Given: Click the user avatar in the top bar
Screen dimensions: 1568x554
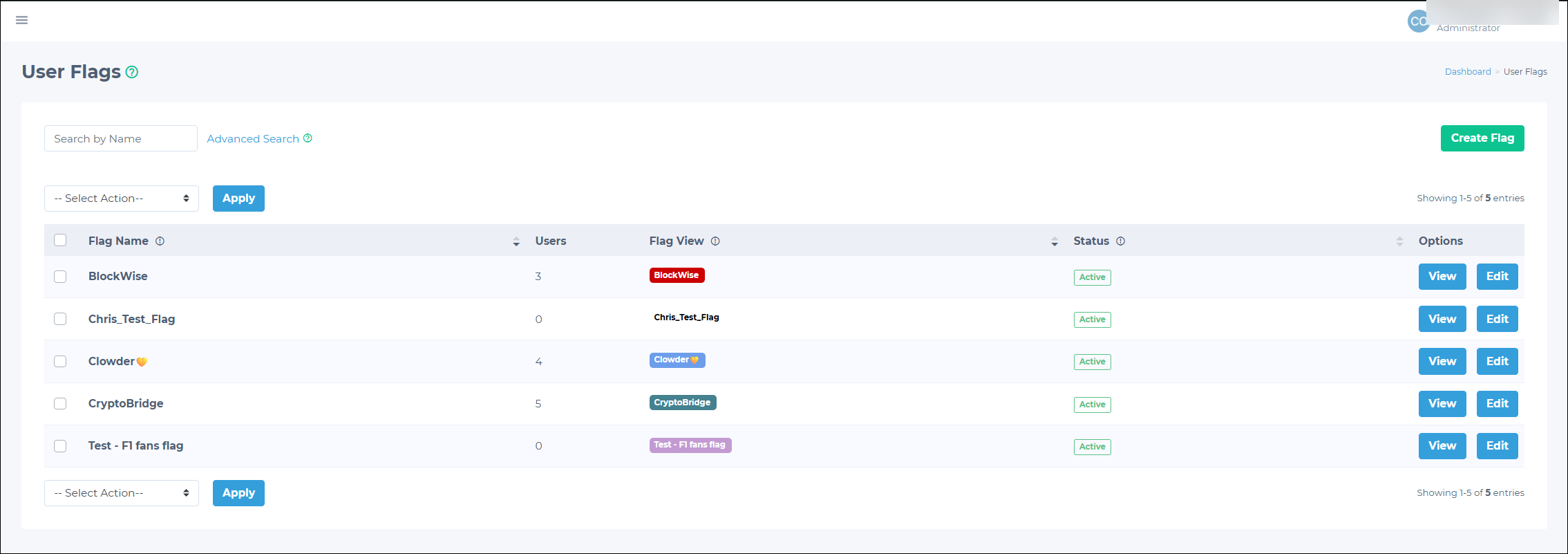Looking at the screenshot, I should pyautogui.click(x=1418, y=21).
